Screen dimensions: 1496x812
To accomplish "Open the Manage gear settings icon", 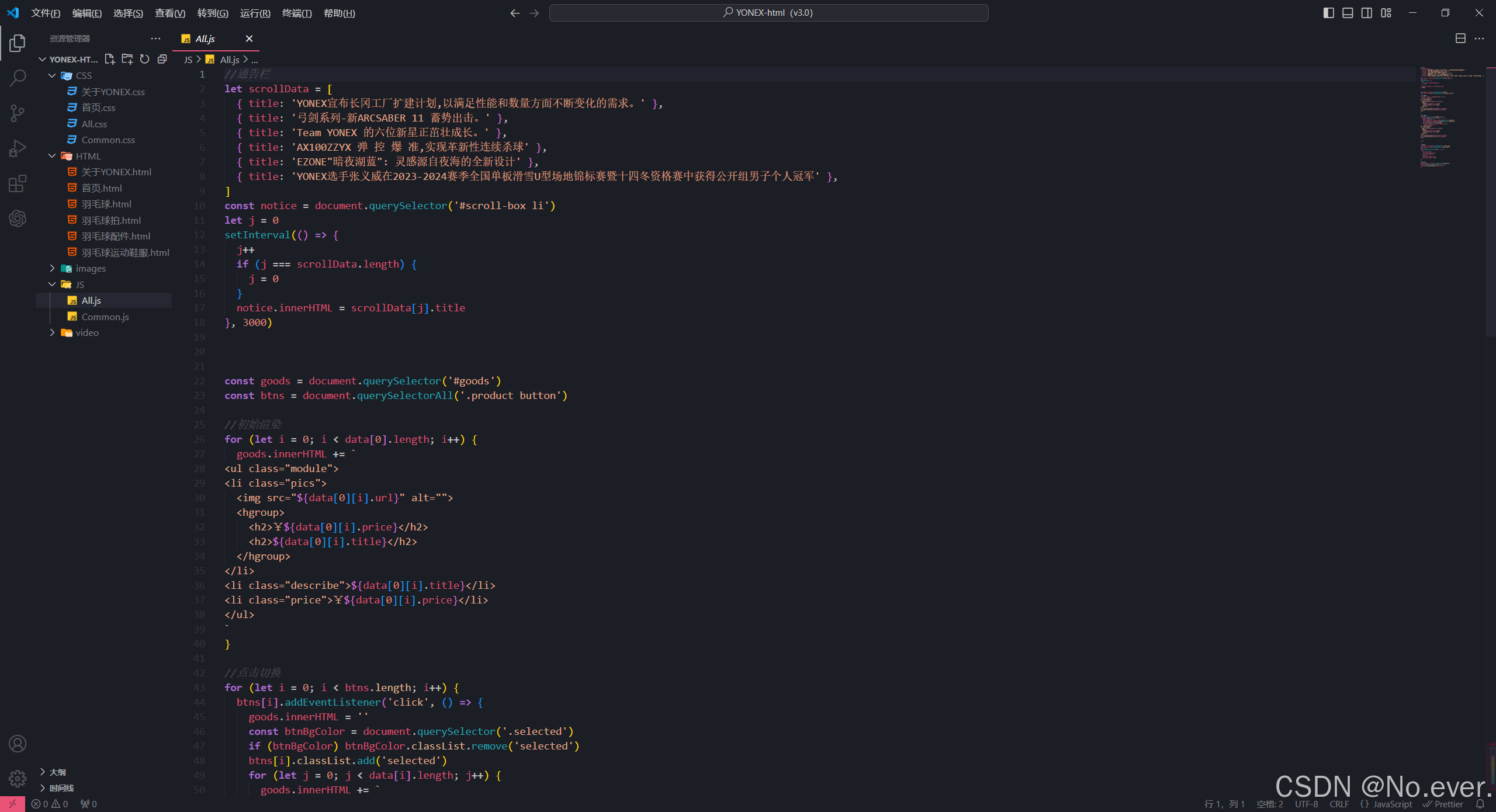I will tap(18, 778).
